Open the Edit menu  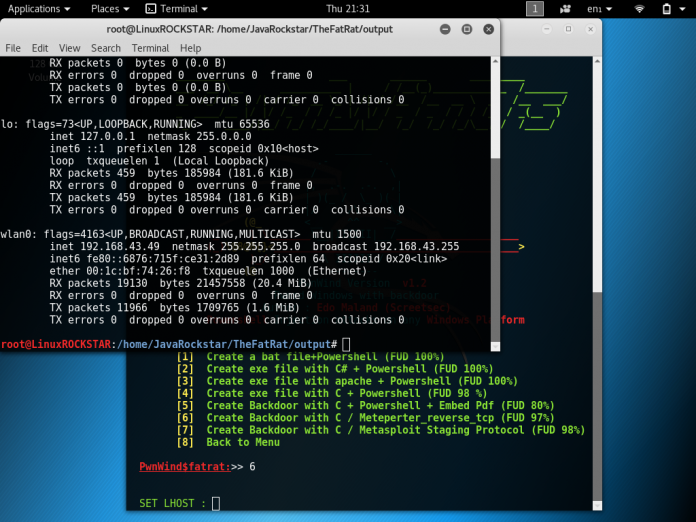tap(40, 48)
